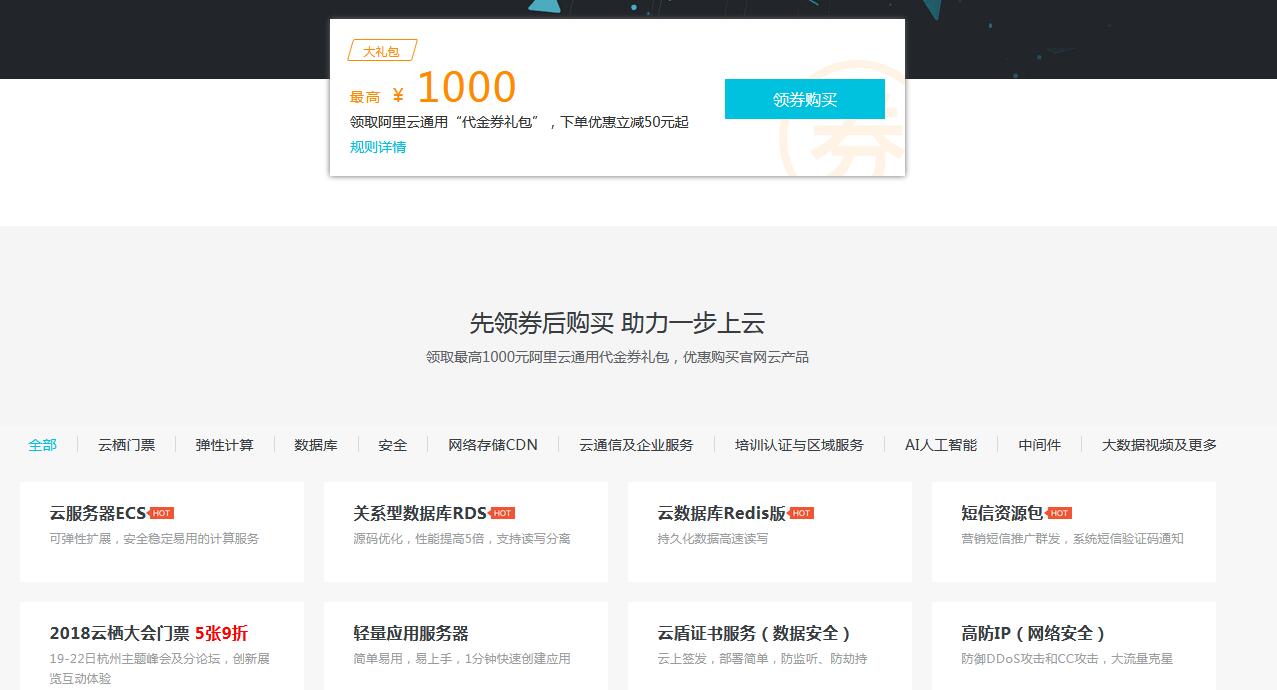The image size is (1277, 690).
Task: Click the description 持久化数据高速读写
Action: 713,538
